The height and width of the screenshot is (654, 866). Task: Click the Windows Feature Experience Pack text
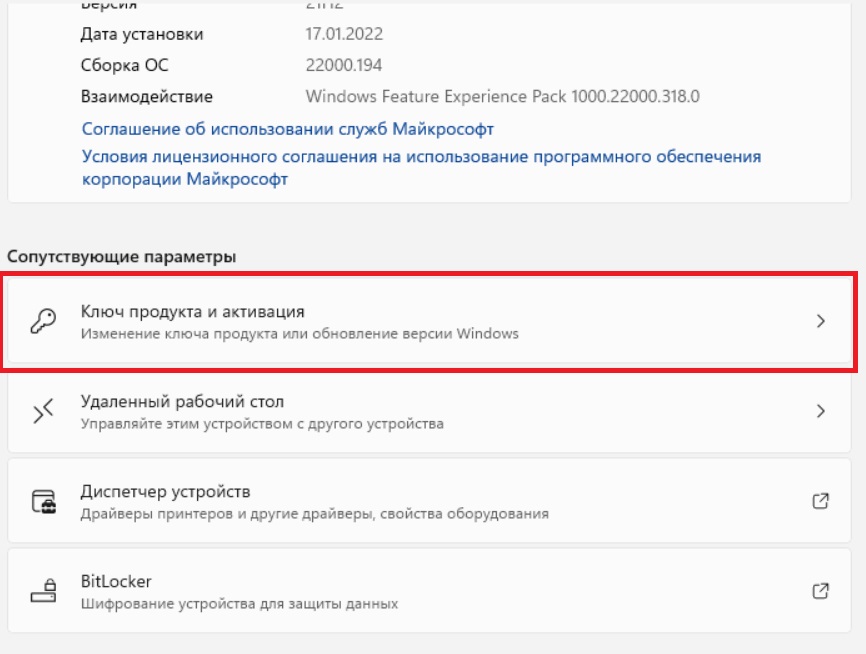(x=503, y=97)
